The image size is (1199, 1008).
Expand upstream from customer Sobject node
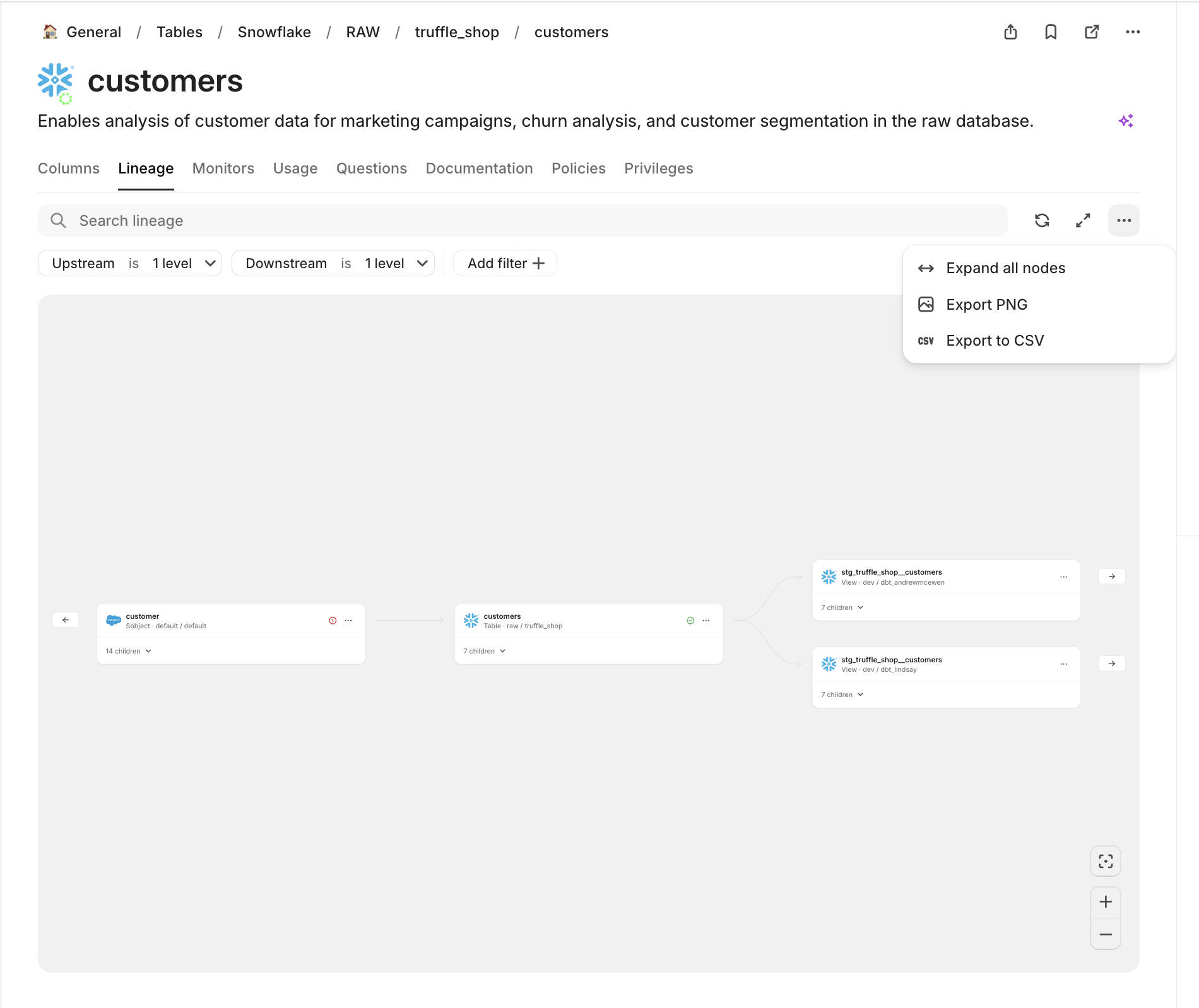(x=66, y=620)
